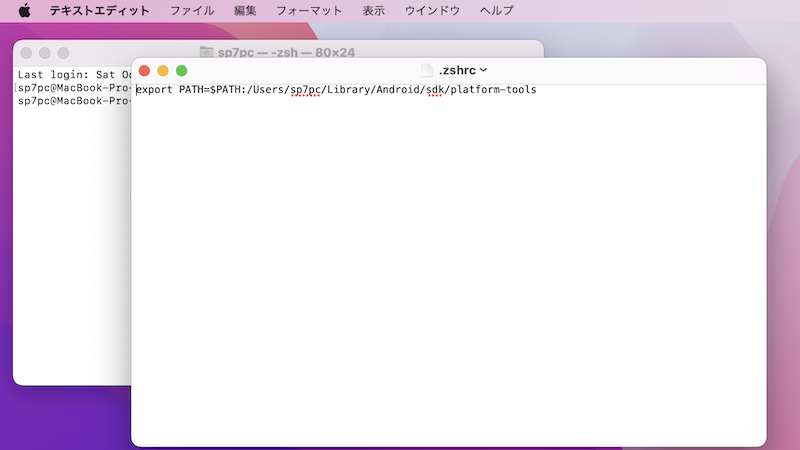
Task: Open the Apple menu
Action: point(25,11)
